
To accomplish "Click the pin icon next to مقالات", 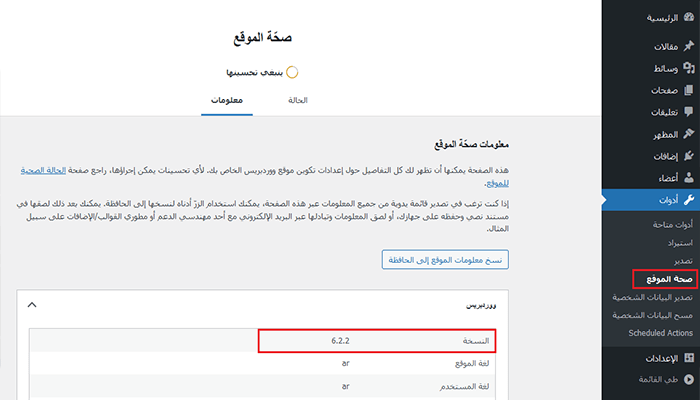I will (x=689, y=46).
